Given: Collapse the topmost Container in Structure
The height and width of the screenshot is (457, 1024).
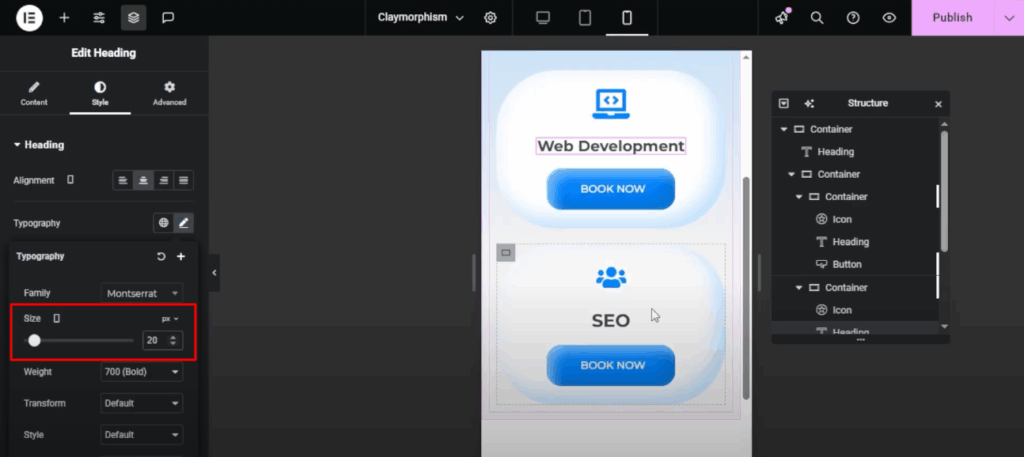Looking at the screenshot, I should pyautogui.click(x=784, y=129).
